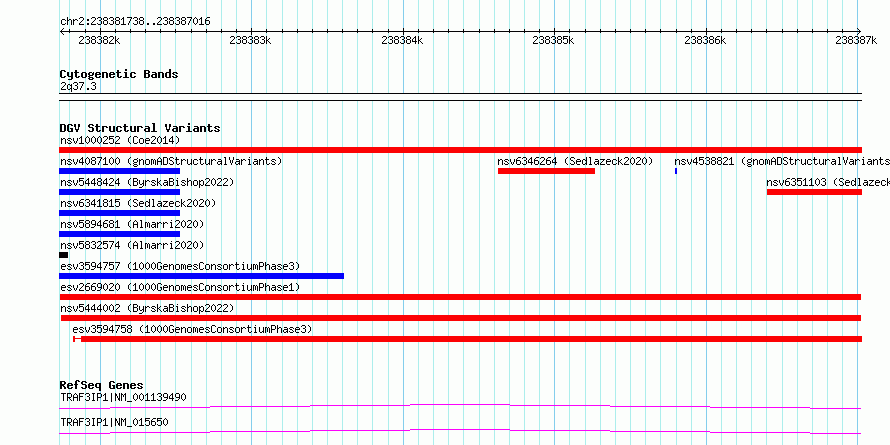Click the magenta track line of NM_015650
Image resolution: width=890 pixels, height=445 pixels.
[460, 431]
